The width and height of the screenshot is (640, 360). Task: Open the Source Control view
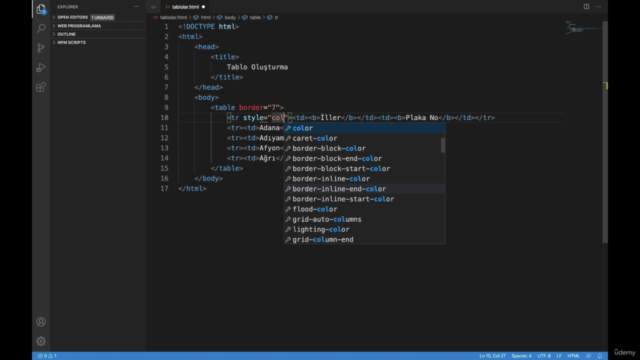[x=41, y=48]
